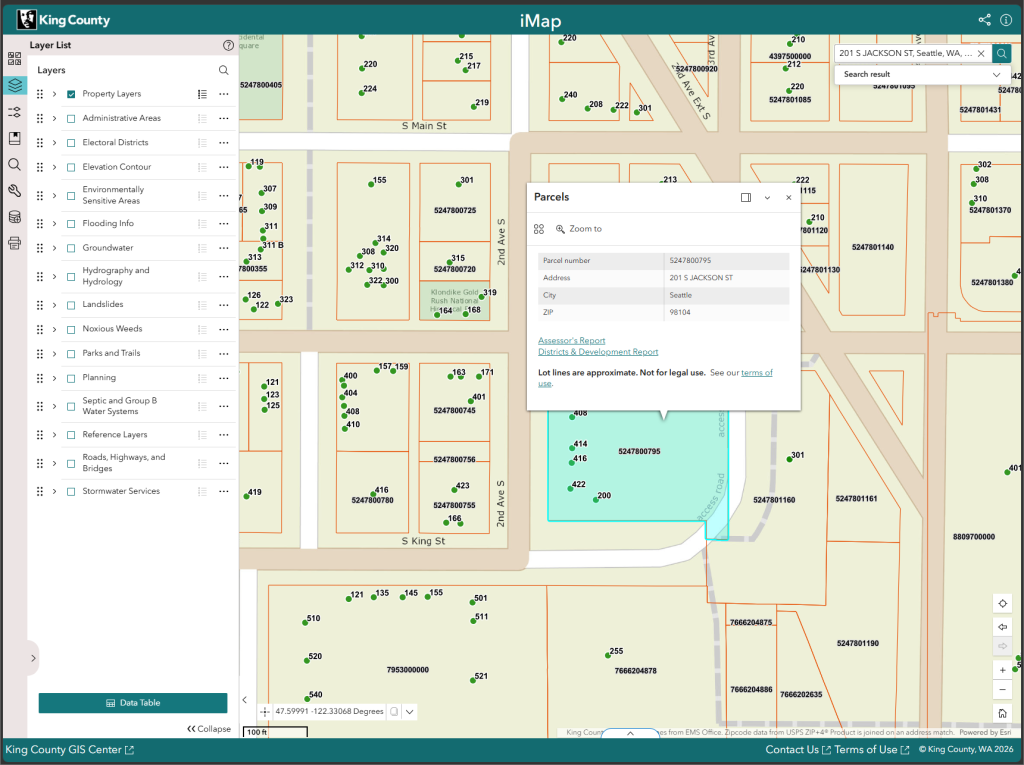Click the address search magnifier button
The width and height of the screenshot is (1024, 765).
1001,54
